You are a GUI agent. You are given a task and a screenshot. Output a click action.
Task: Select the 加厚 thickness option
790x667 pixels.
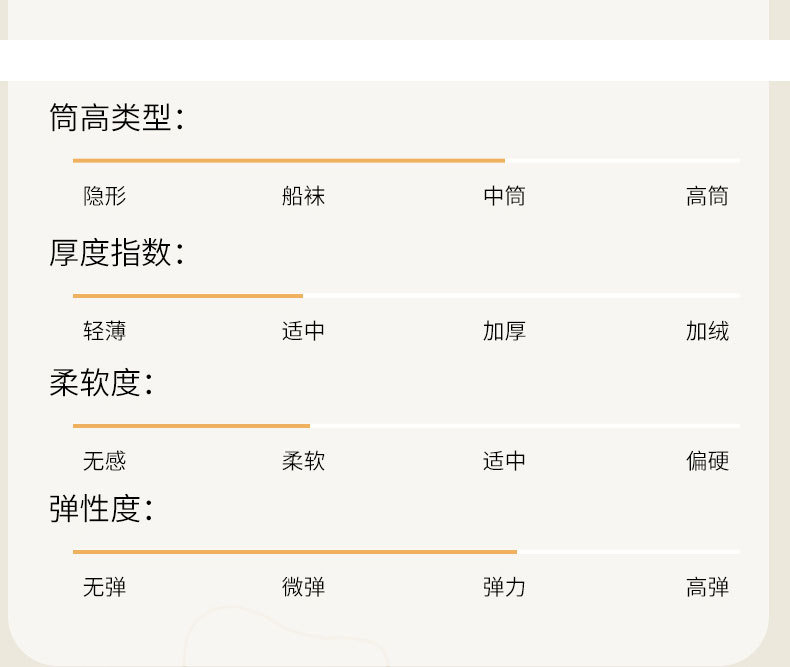tap(504, 331)
